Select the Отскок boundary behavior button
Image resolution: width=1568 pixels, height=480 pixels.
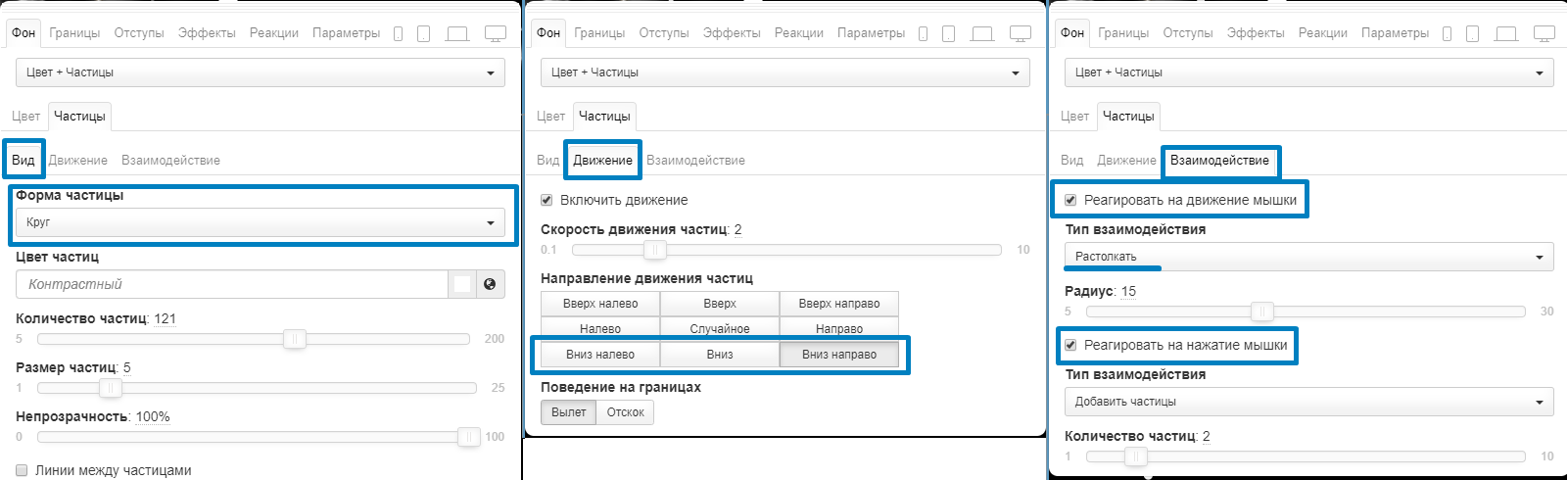625,412
